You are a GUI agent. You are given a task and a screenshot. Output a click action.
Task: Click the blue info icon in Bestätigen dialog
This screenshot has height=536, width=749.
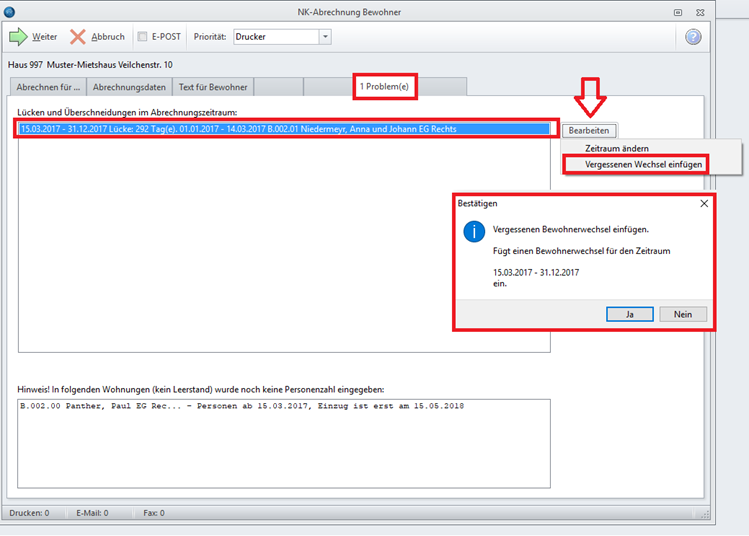pos(474,232)
